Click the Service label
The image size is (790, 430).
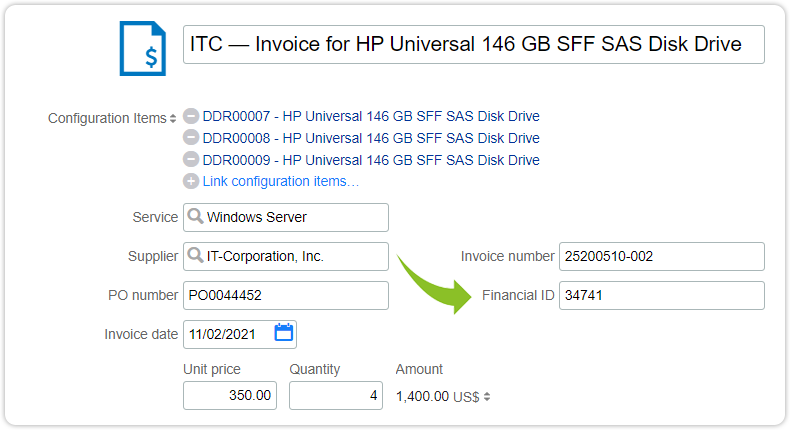pos(155,217)
